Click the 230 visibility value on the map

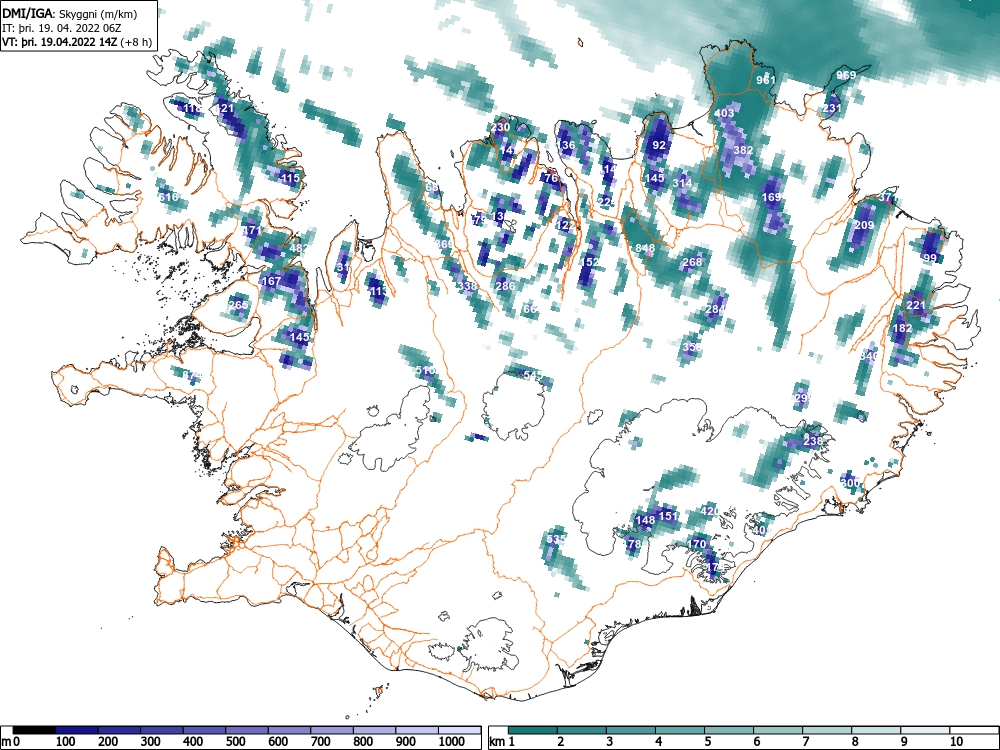click(x=501, y=127)
